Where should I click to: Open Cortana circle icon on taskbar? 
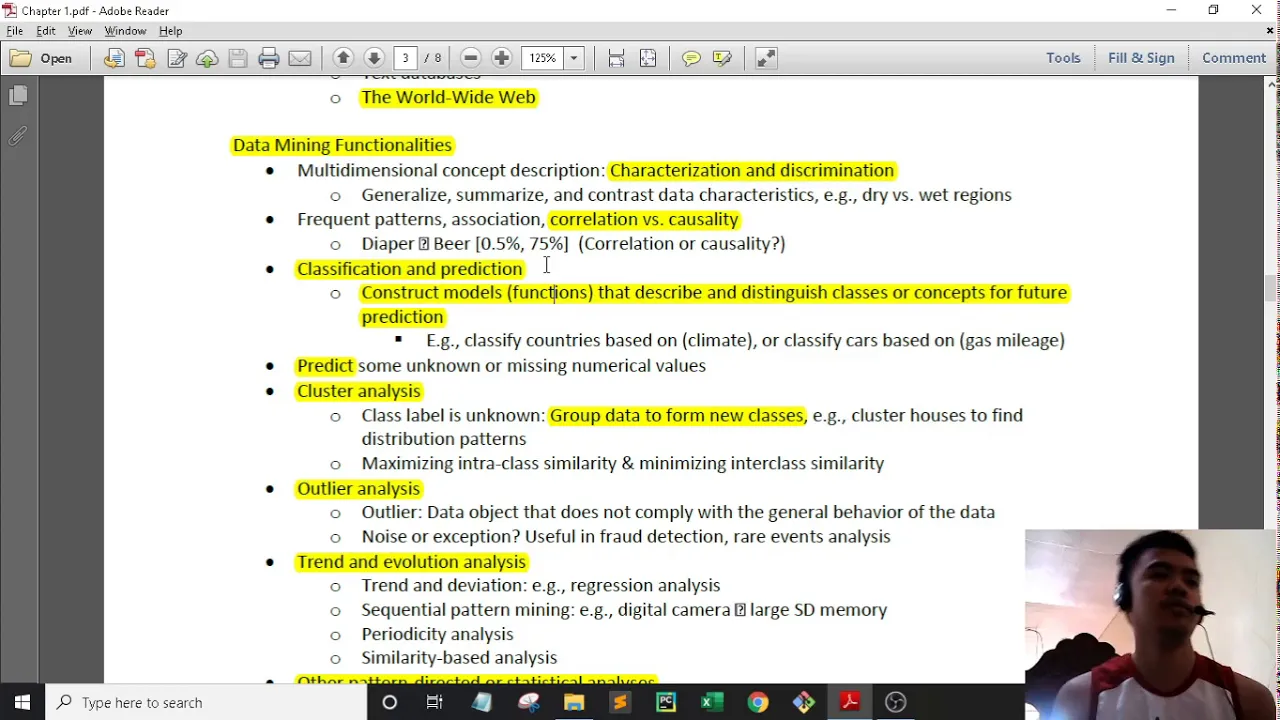tap(390, 702)
